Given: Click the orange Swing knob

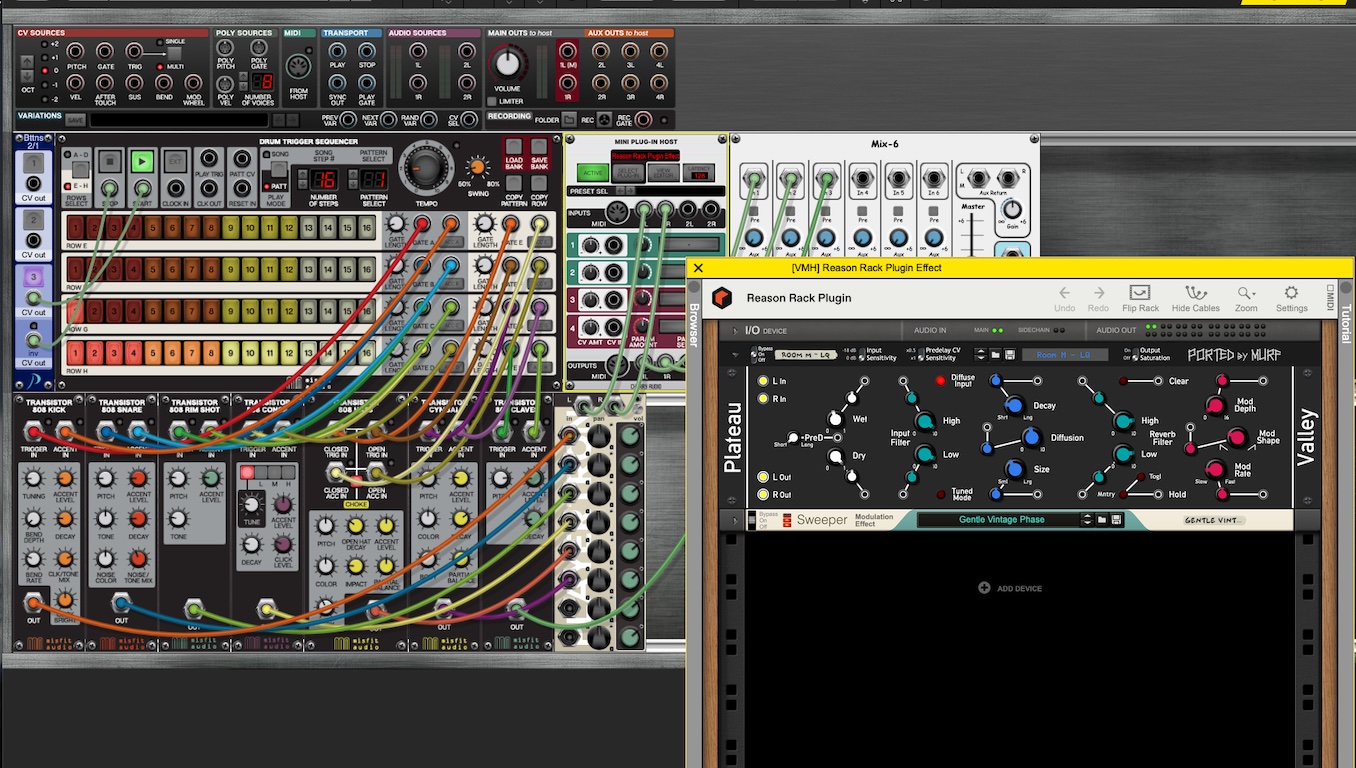Looking at the screenshot, I should [477, 167].
